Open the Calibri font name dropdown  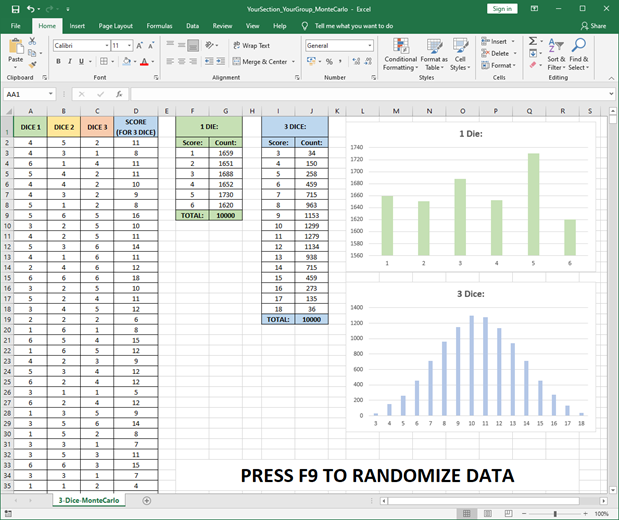pos(107,46)
